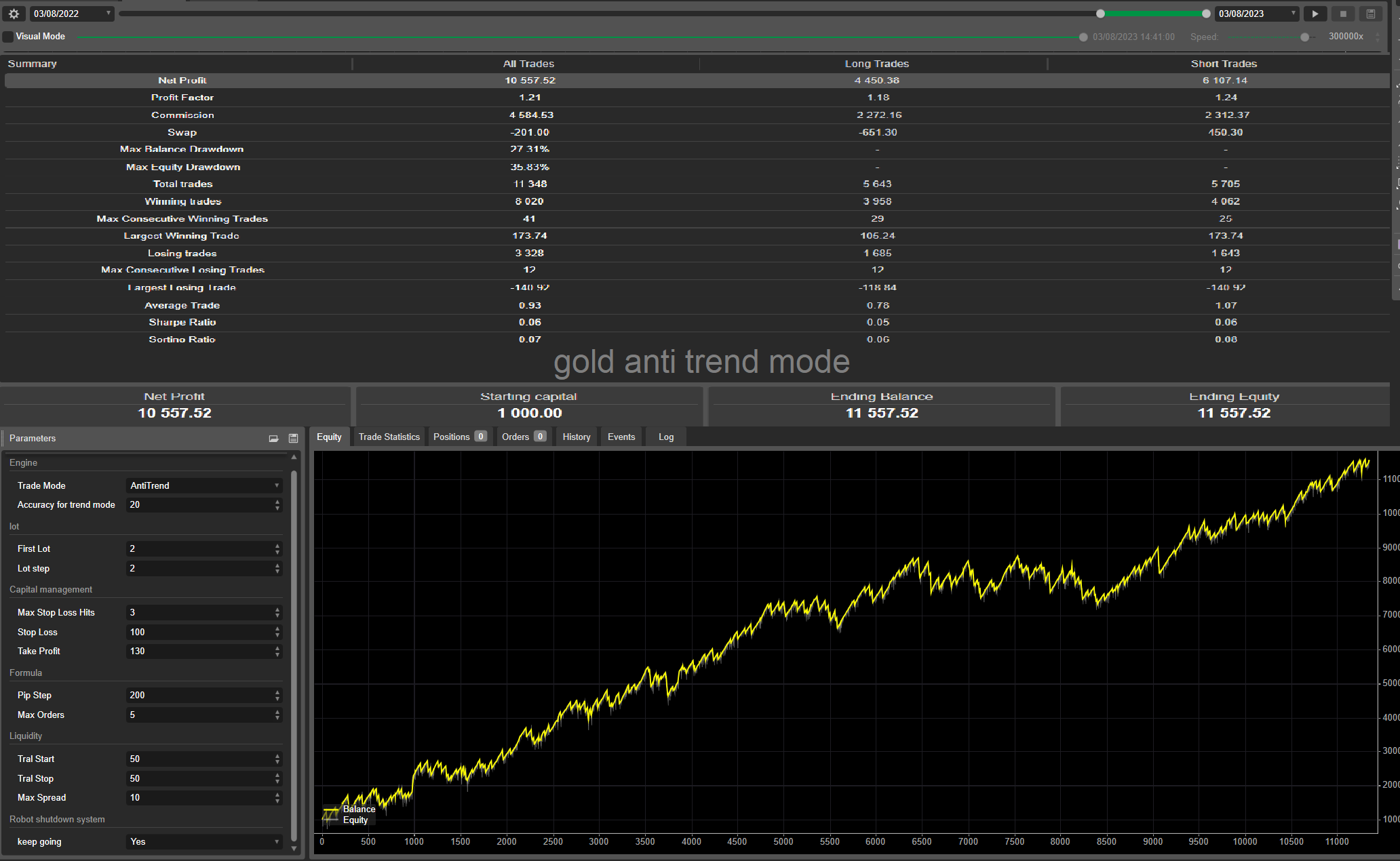Image resolution: width=1400 pixels, height=861 pixels.
Task: Save backtest report using top floppy disk icon
Action: click(1371, 14)
